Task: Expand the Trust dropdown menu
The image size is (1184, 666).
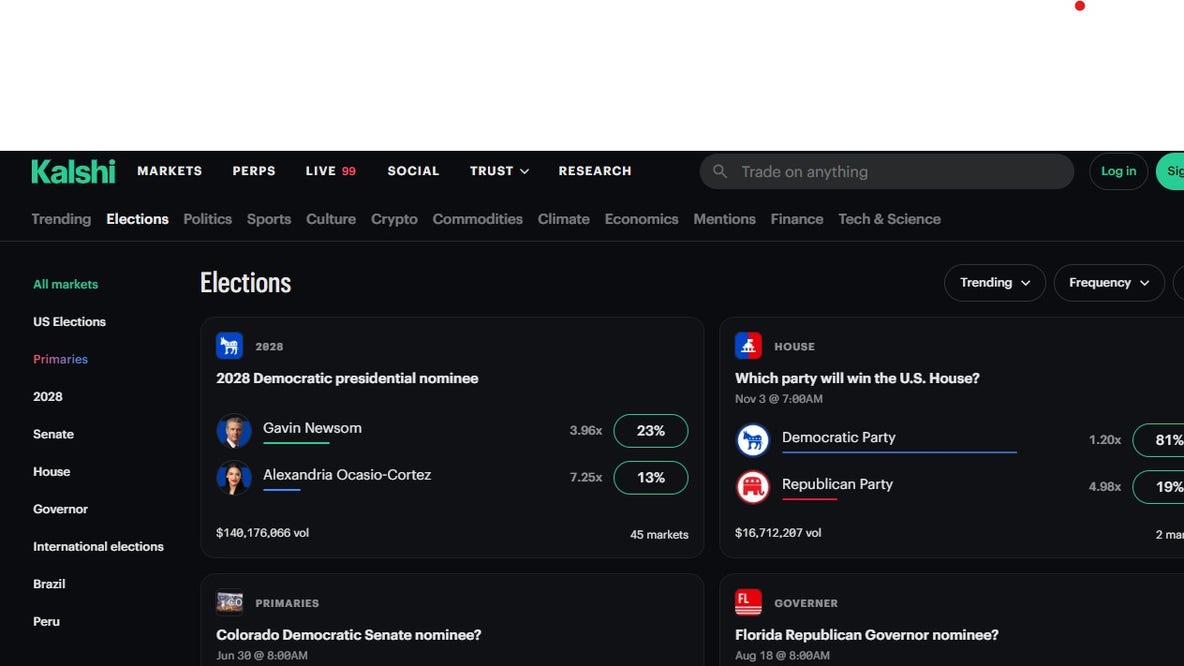Action: point(499,171)
